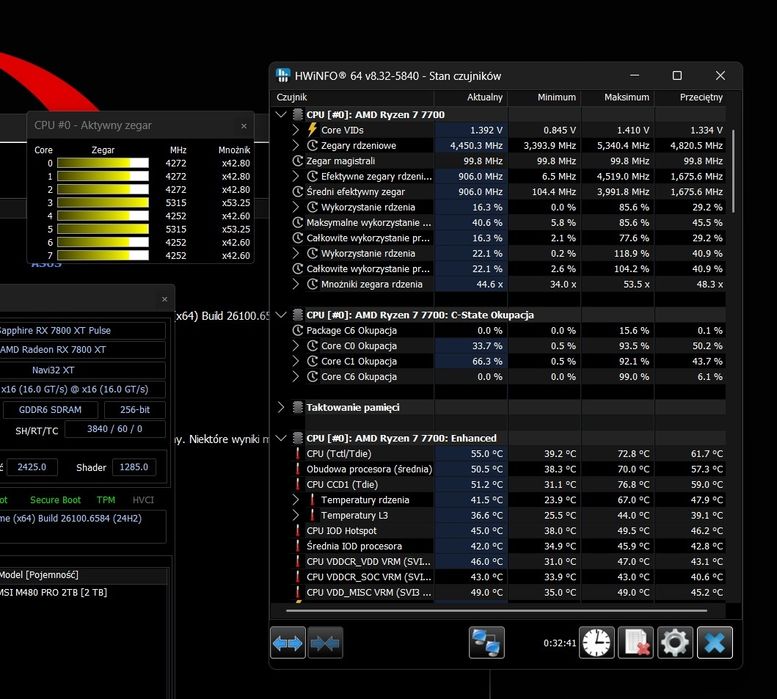
Task: Click the TPM indicator label
Action: click(106, 500)
